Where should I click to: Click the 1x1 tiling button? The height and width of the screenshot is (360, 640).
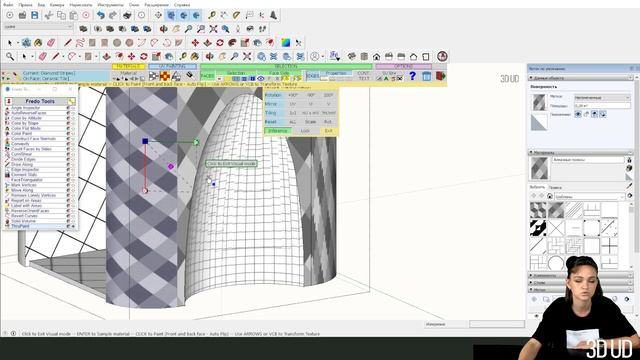[293, 113]
